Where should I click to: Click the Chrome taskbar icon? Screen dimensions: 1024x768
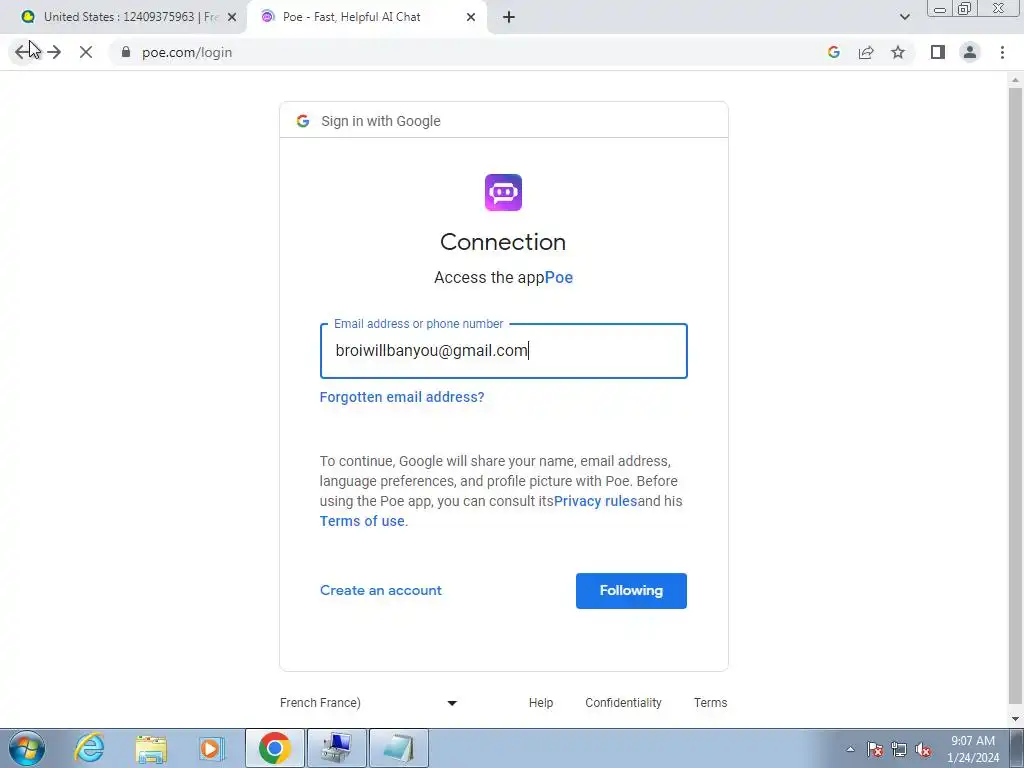(274, 748)
